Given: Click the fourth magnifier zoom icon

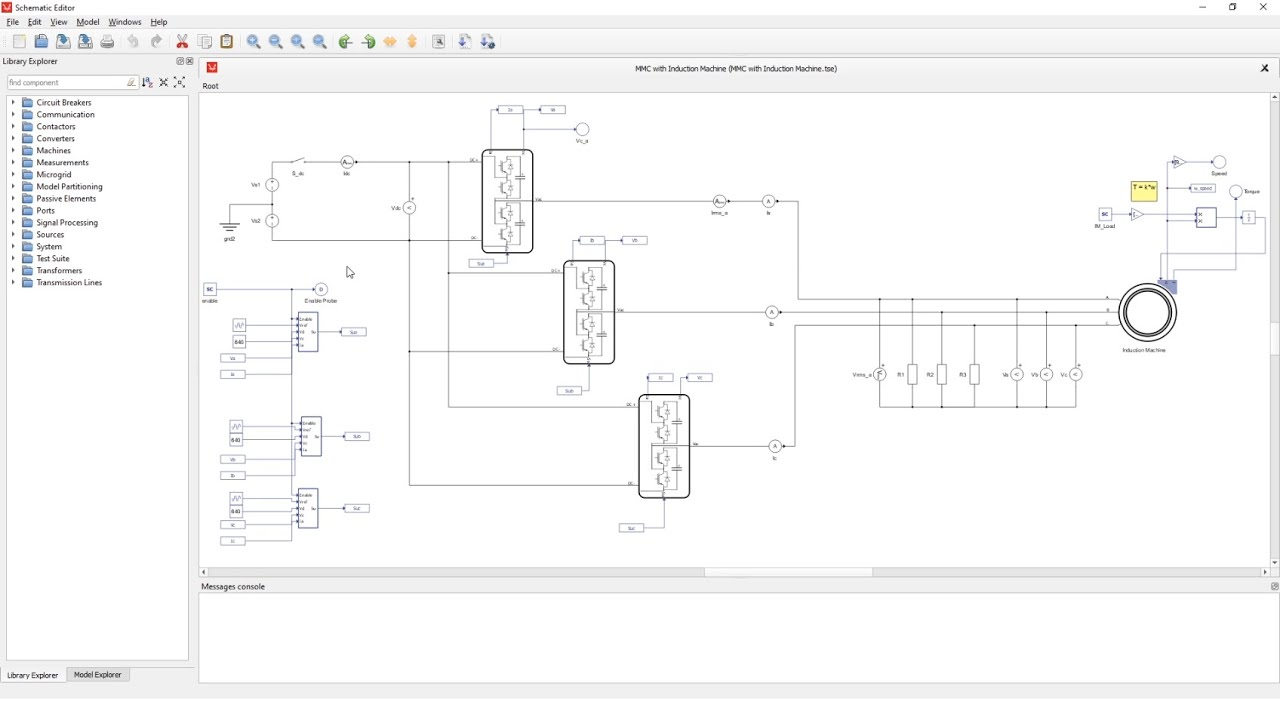Looking at the screenshot, I should [x=320, y=42].
